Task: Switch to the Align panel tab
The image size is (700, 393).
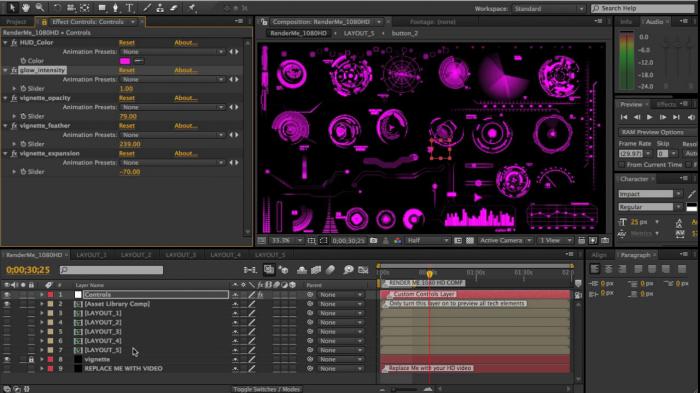Action: [599, 255]
